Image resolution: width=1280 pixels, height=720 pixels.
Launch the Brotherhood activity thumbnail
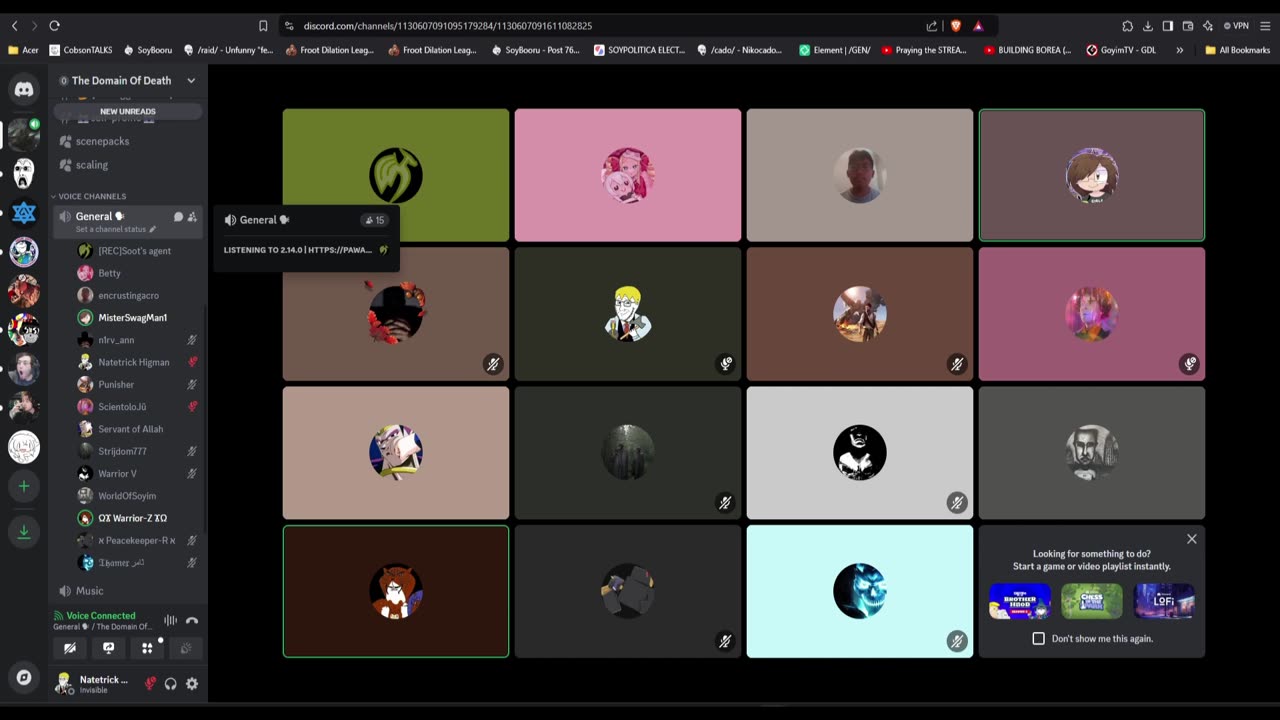(x=1019, y=602)
